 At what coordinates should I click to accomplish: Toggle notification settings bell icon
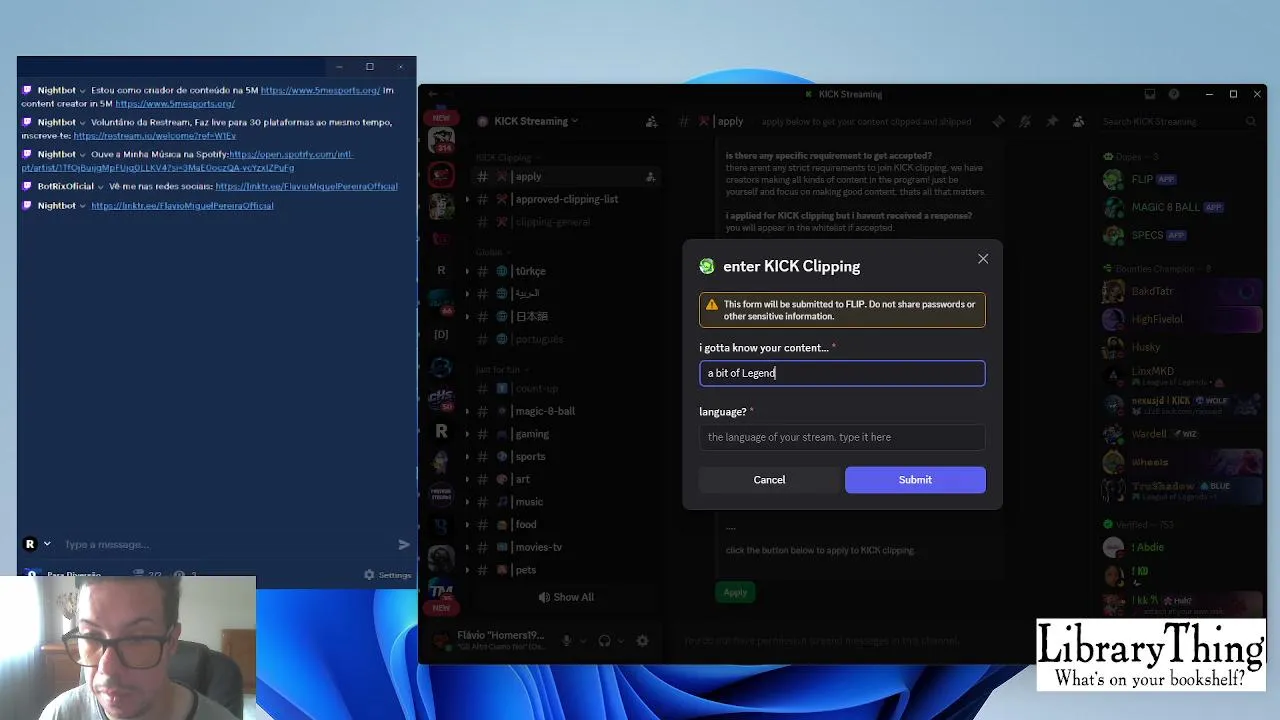[x=1025, y=121]
